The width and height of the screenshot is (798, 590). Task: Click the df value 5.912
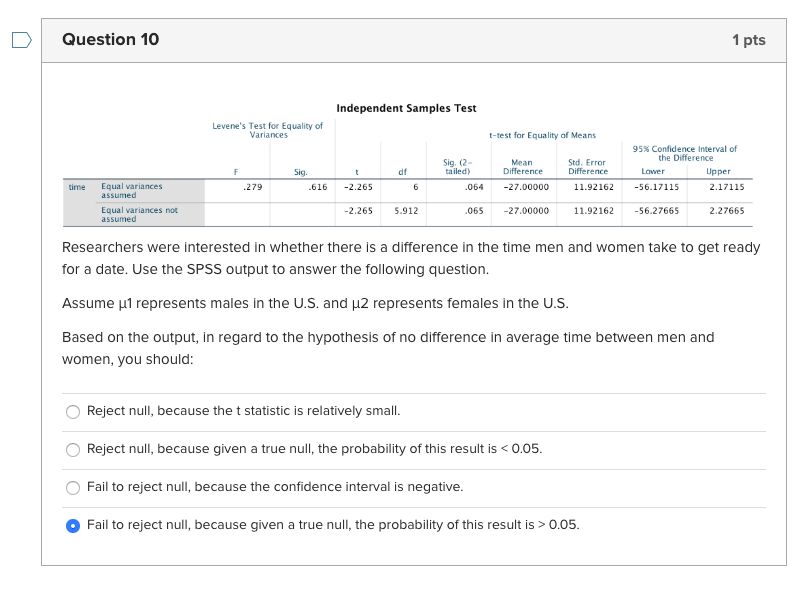(x=406, y=210)
